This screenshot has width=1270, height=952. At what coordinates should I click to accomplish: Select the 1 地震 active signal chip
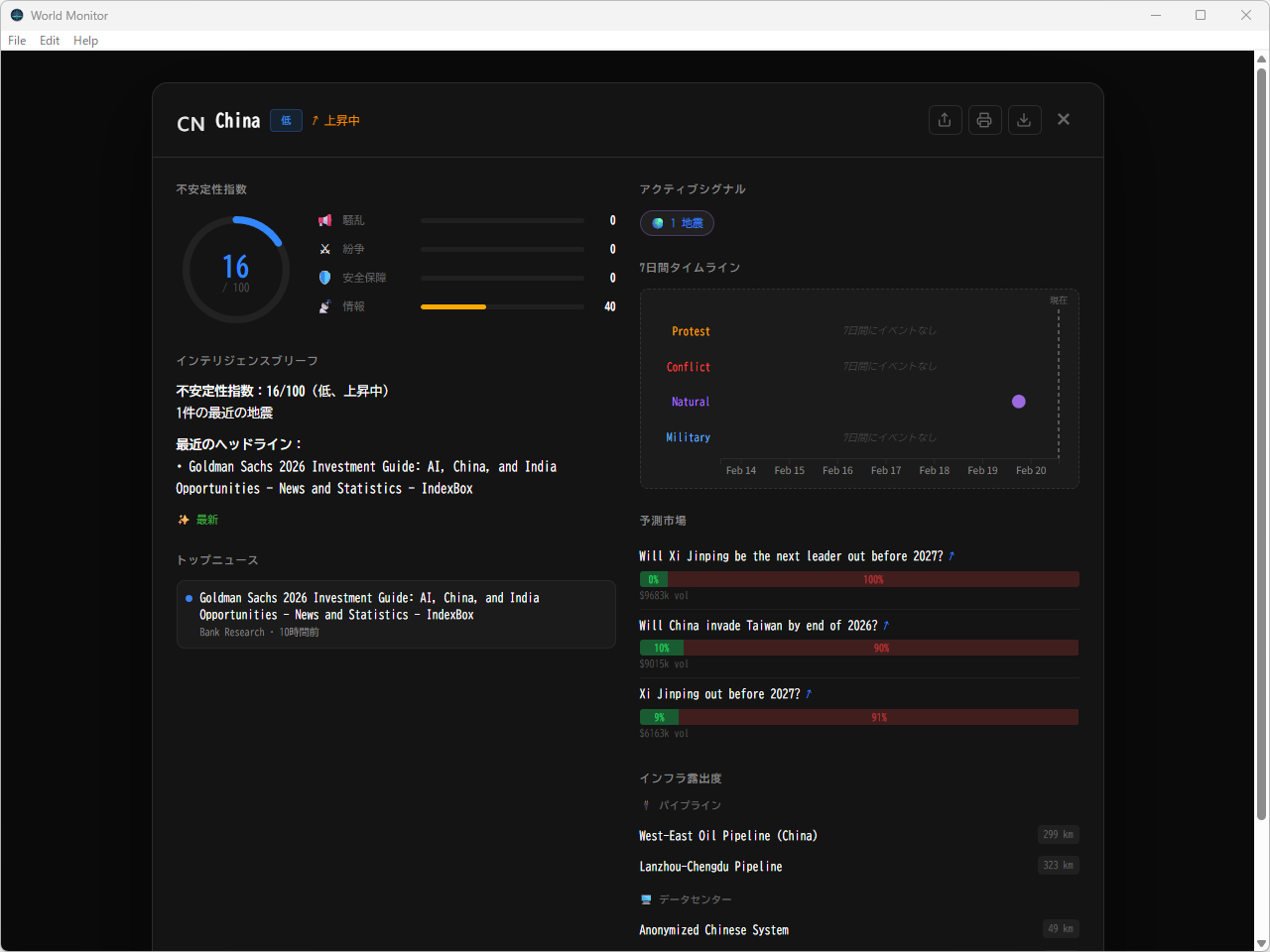pos(677,223)
